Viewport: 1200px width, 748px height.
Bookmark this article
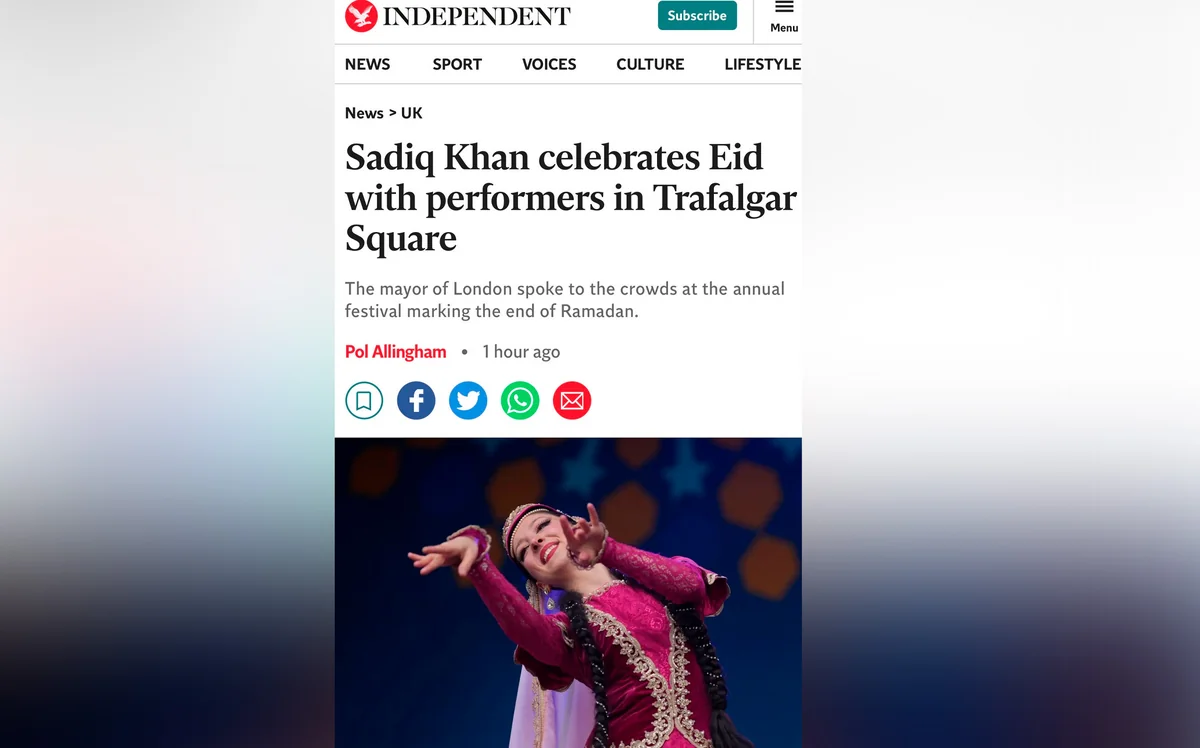[364, 401]
